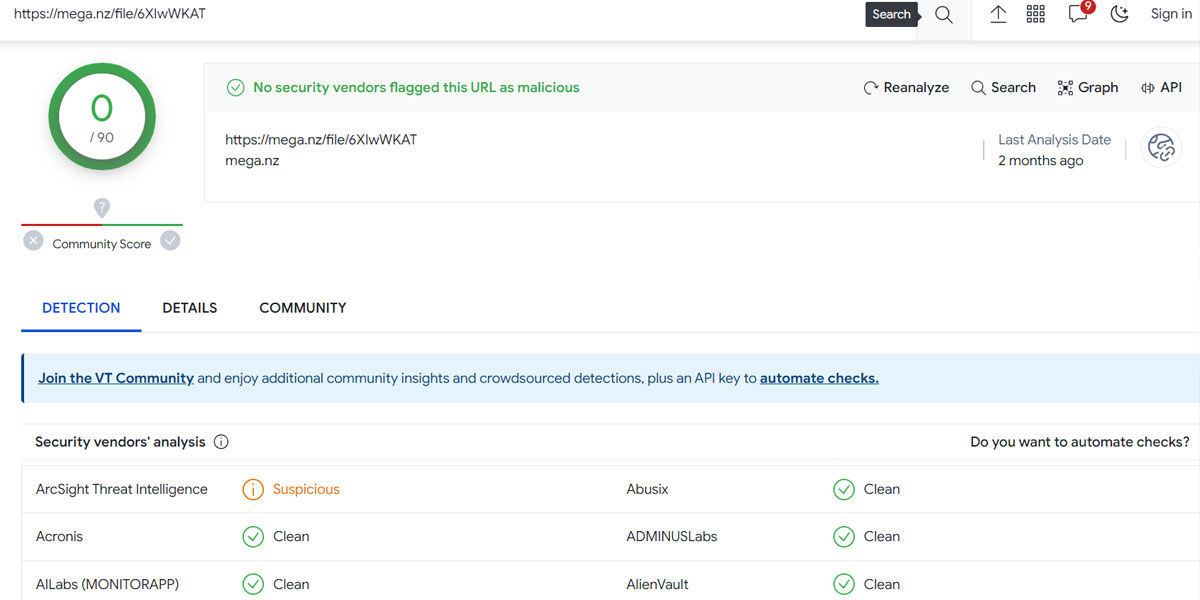
Task: Click the Sign in link
Action: coord(1171,14)
